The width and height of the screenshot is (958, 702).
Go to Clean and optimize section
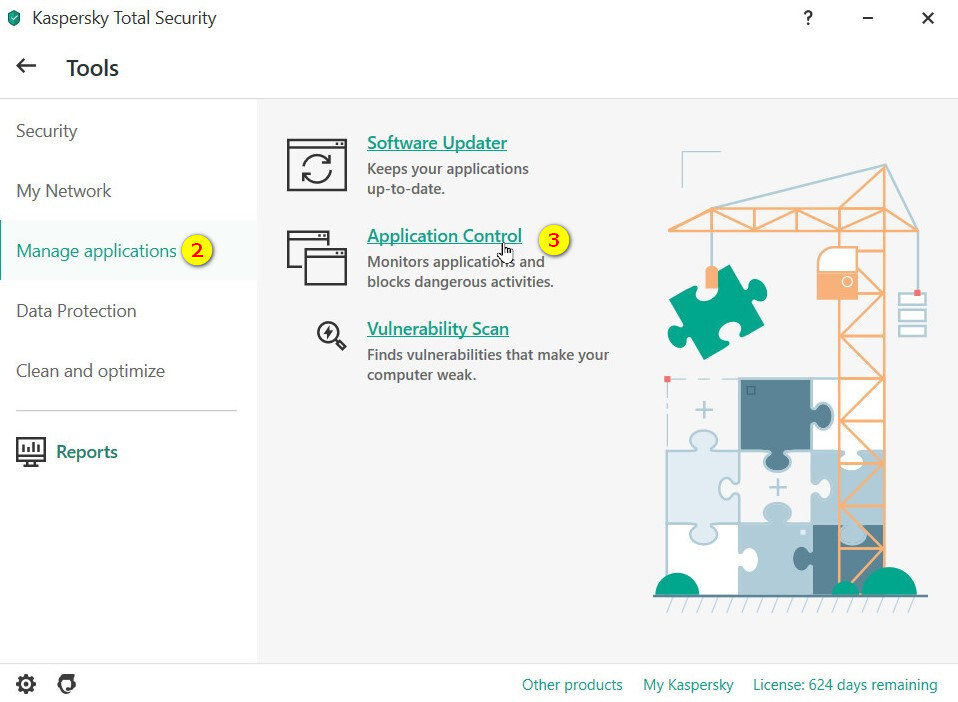click(x=90, y=371)
